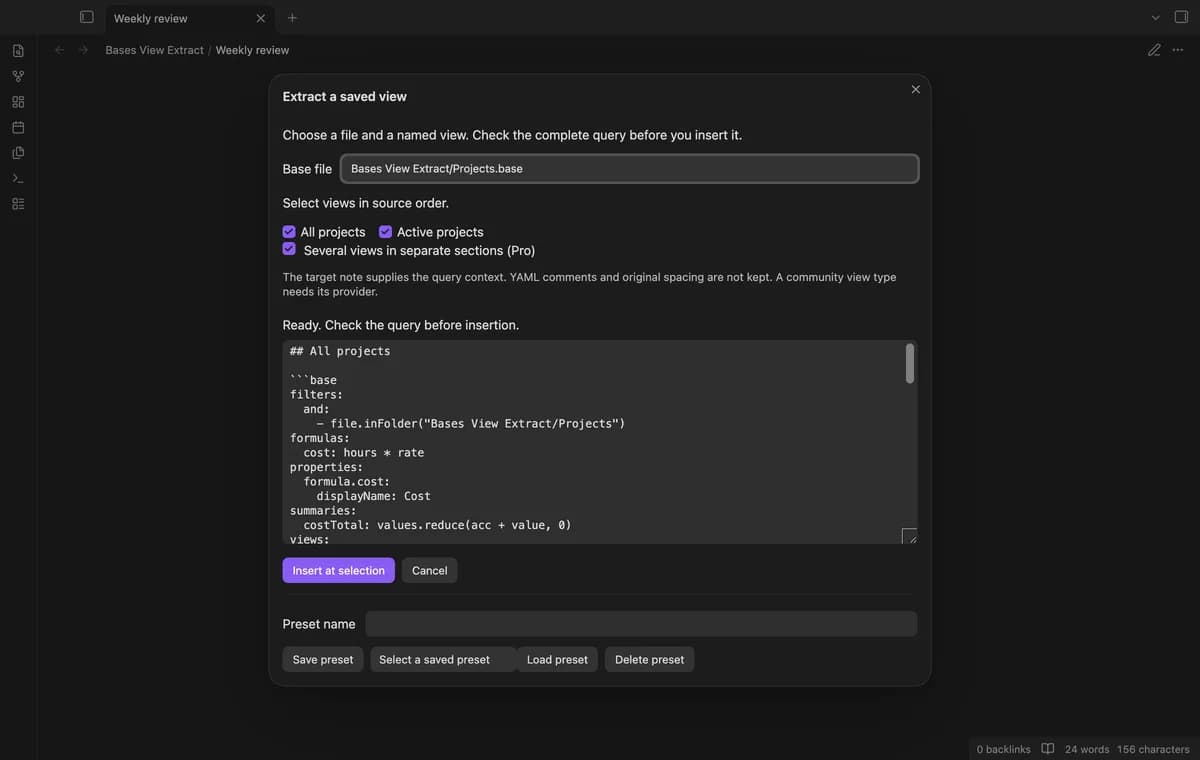Click the reading-view book icon in status bar
1200x760 pixels.
1048,749
